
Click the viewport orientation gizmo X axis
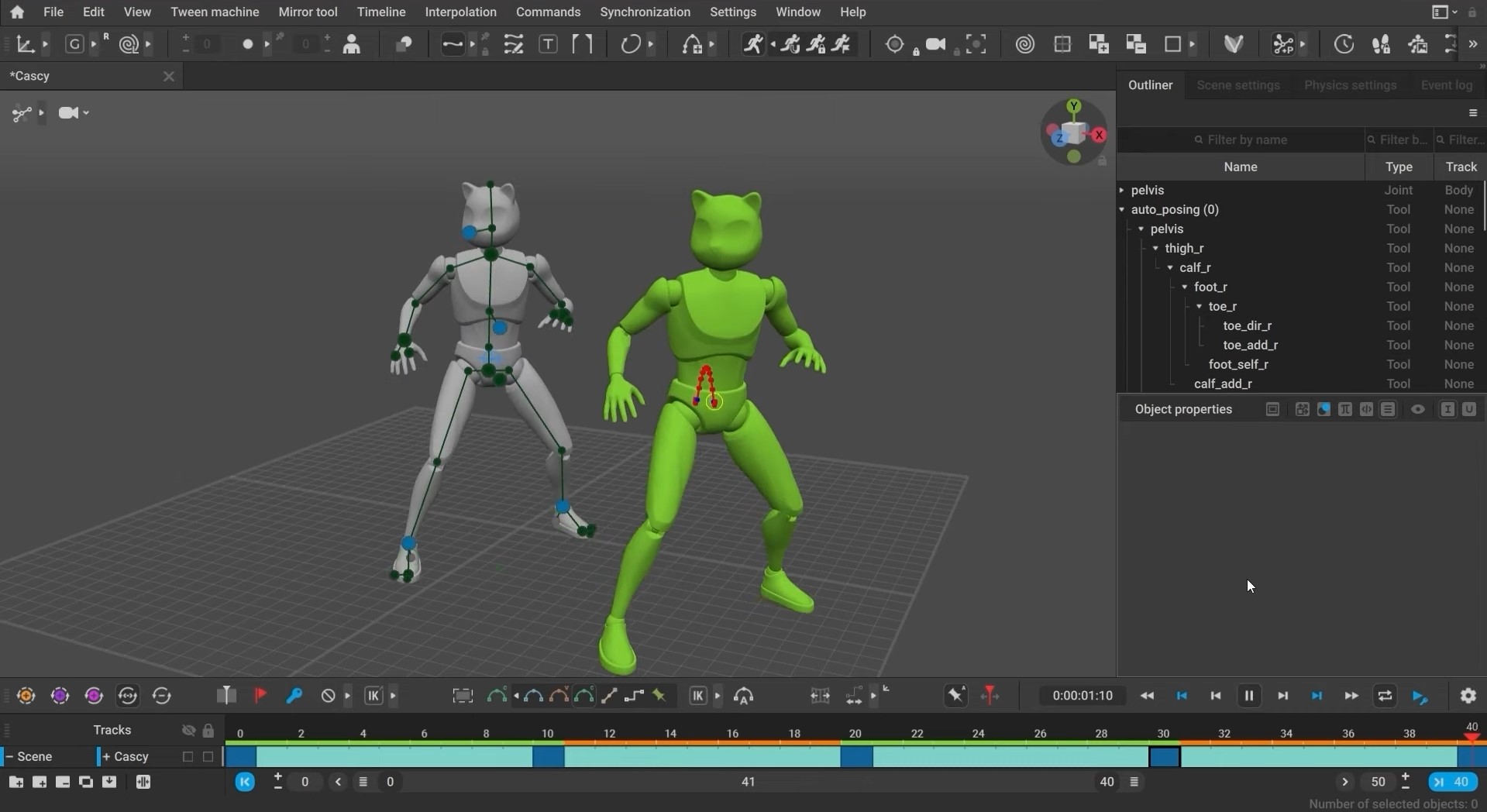click(1099, 135)
